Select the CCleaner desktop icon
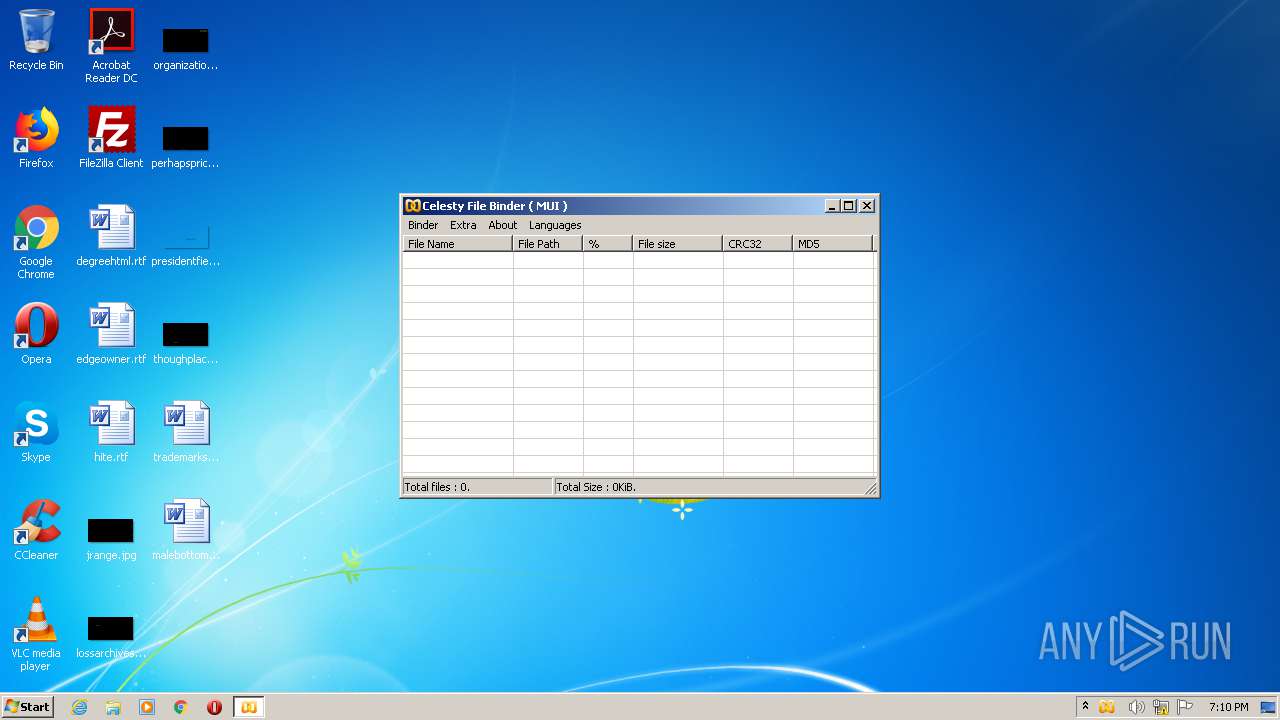This screenshot has width=1280, height=720. click(36, 530)
